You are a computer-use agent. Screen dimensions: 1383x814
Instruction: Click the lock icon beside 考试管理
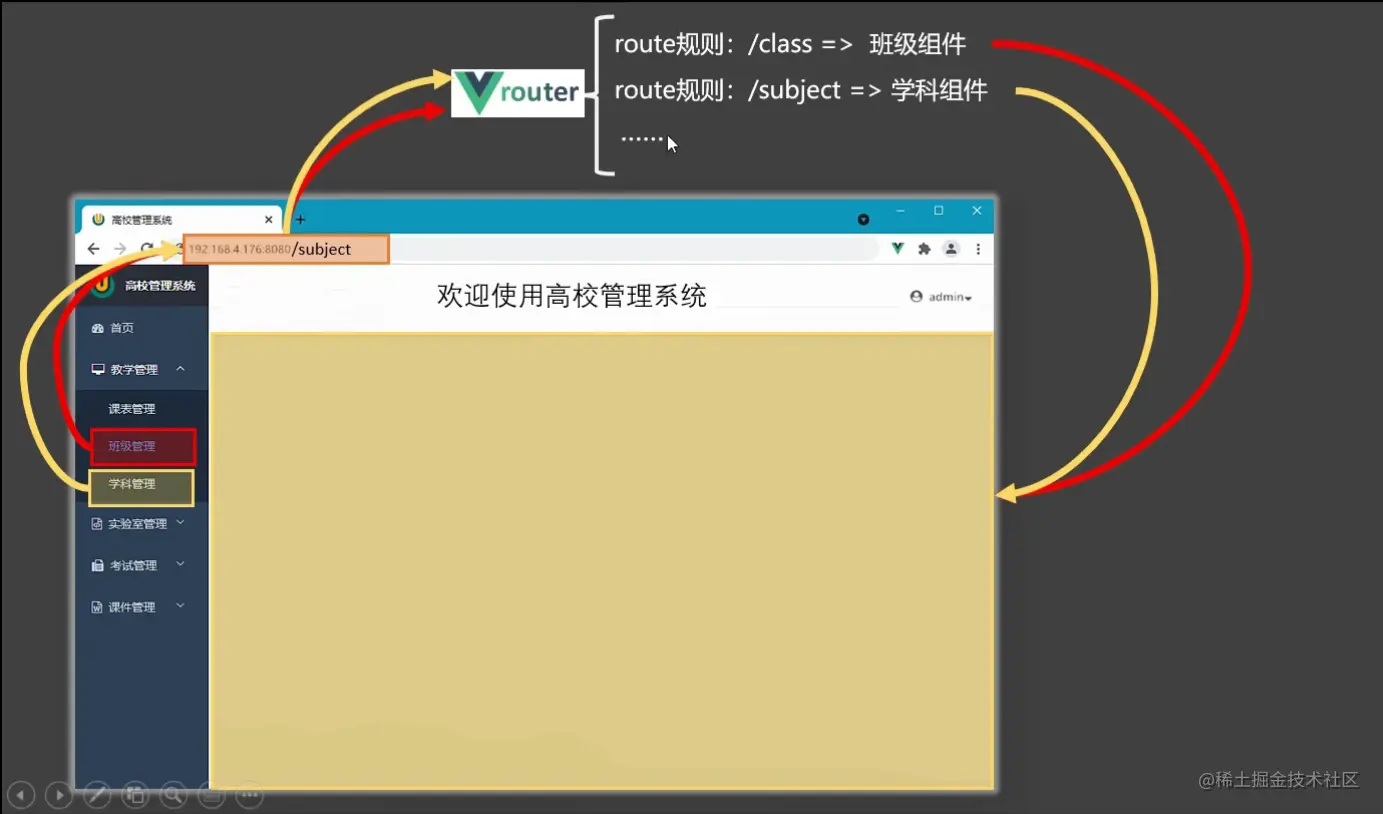96,564
